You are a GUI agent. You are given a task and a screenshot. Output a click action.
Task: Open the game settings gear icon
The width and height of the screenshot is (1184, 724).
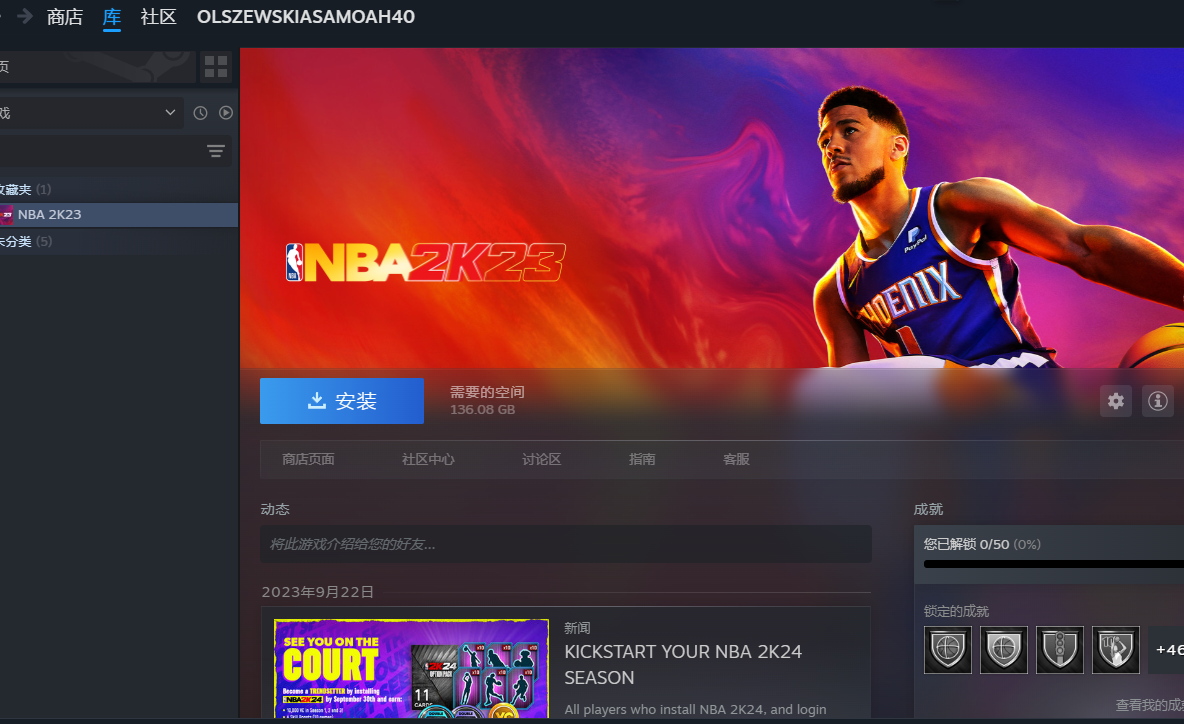tap(1116, 401)
